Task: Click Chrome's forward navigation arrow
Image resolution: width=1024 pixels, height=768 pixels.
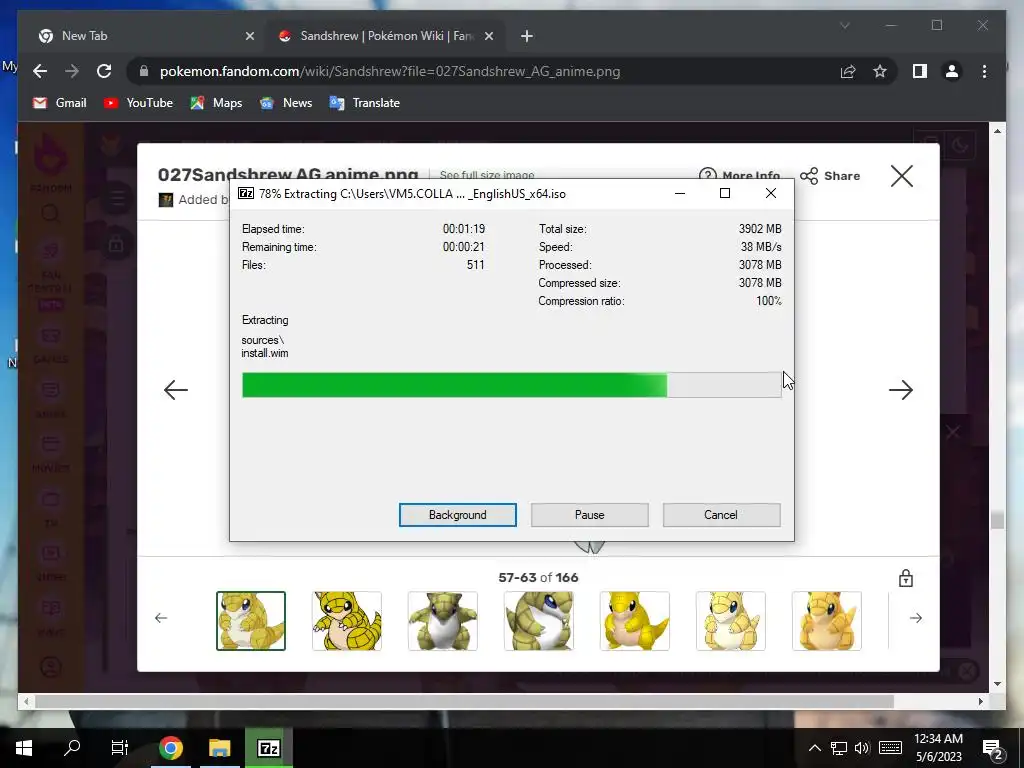Action: pos(72,71)
